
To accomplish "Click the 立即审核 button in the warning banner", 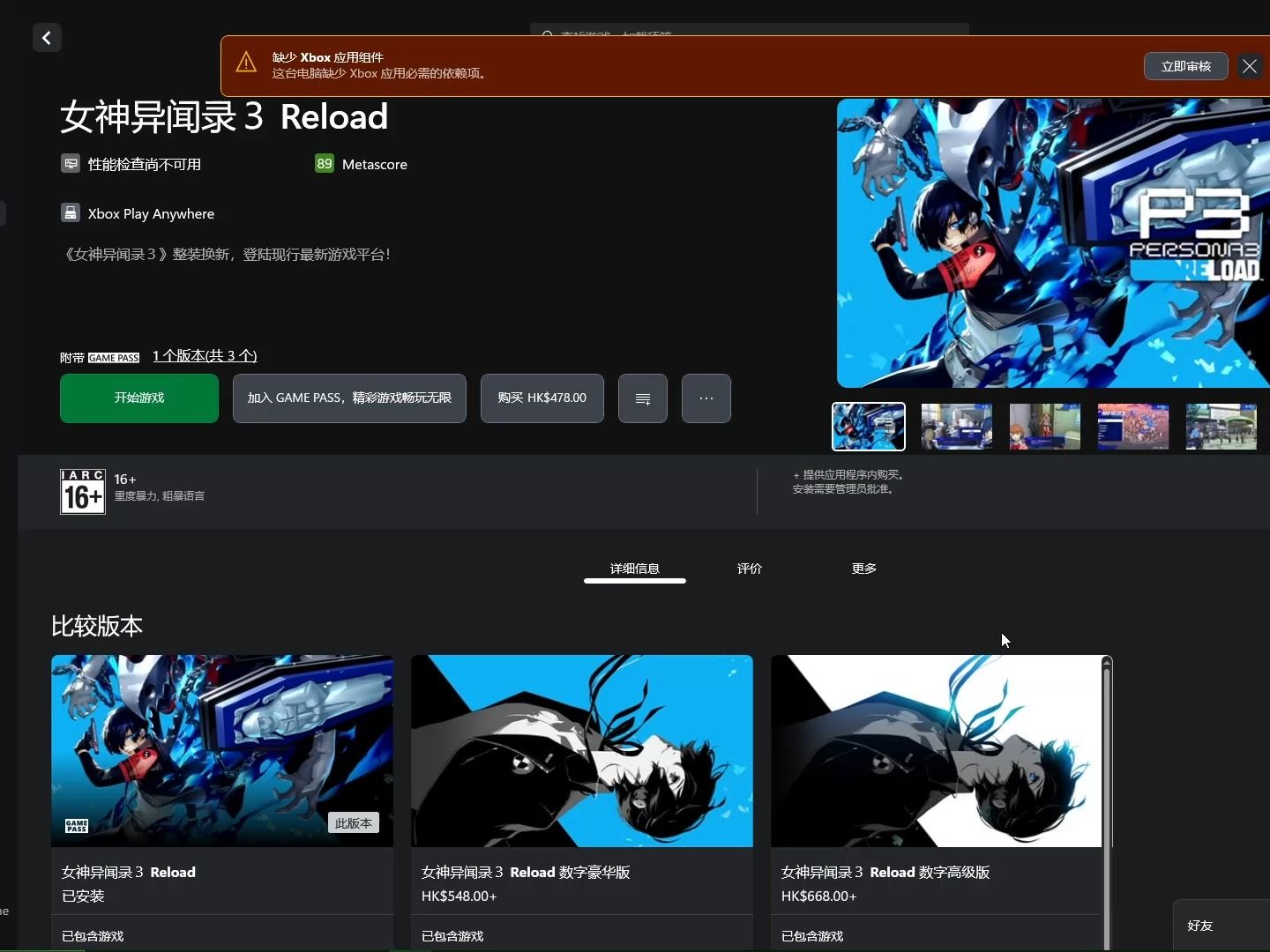I will point(1186,66).
